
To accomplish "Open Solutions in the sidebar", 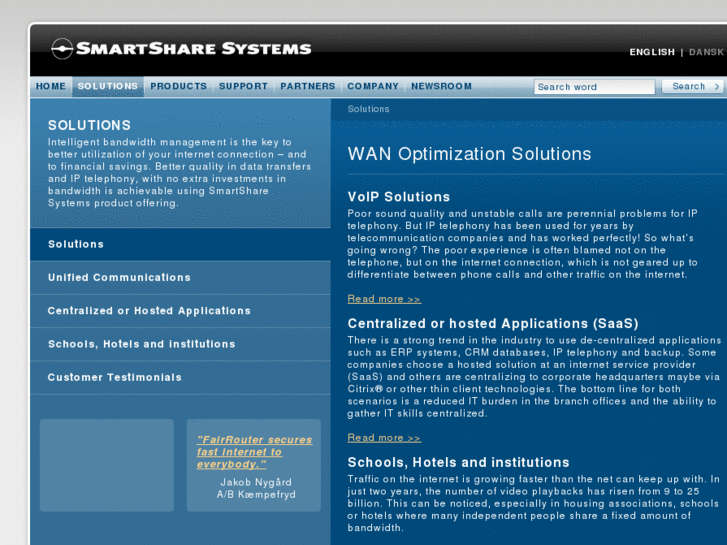I will 76,244.
